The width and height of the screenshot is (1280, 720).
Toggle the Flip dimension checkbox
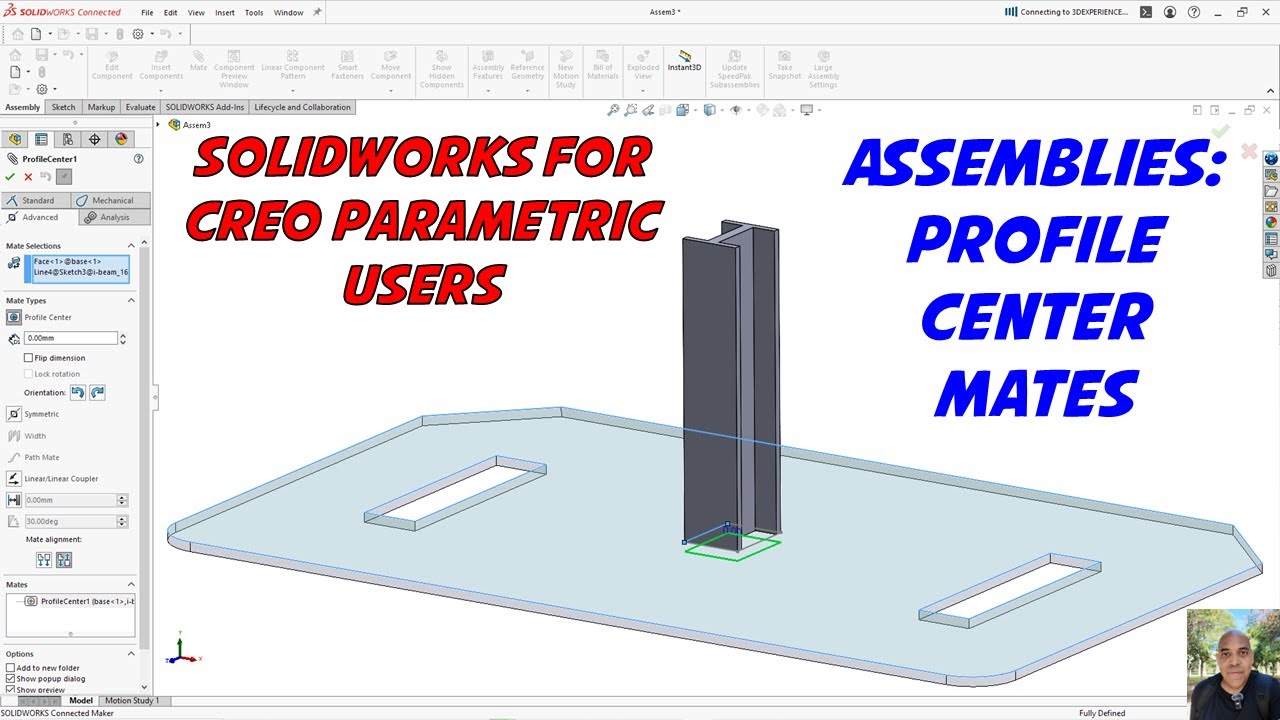(28, 358)
